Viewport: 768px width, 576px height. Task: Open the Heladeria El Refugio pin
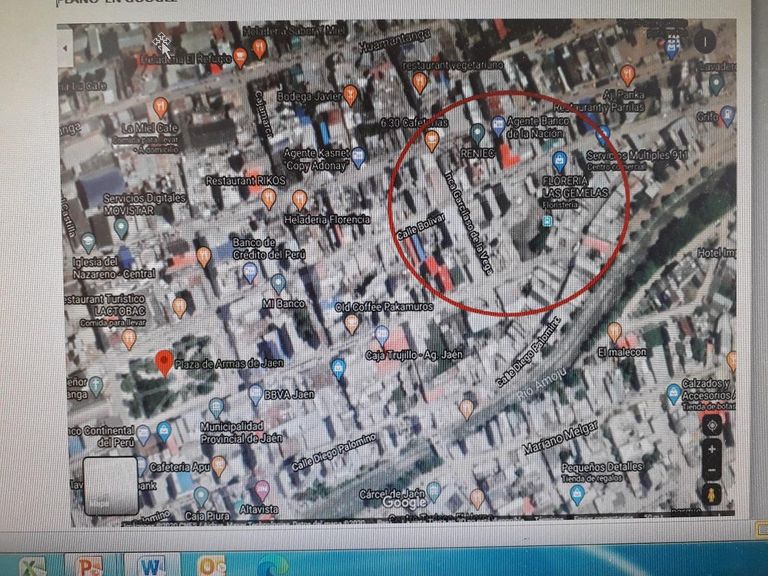tap(240, 58)
